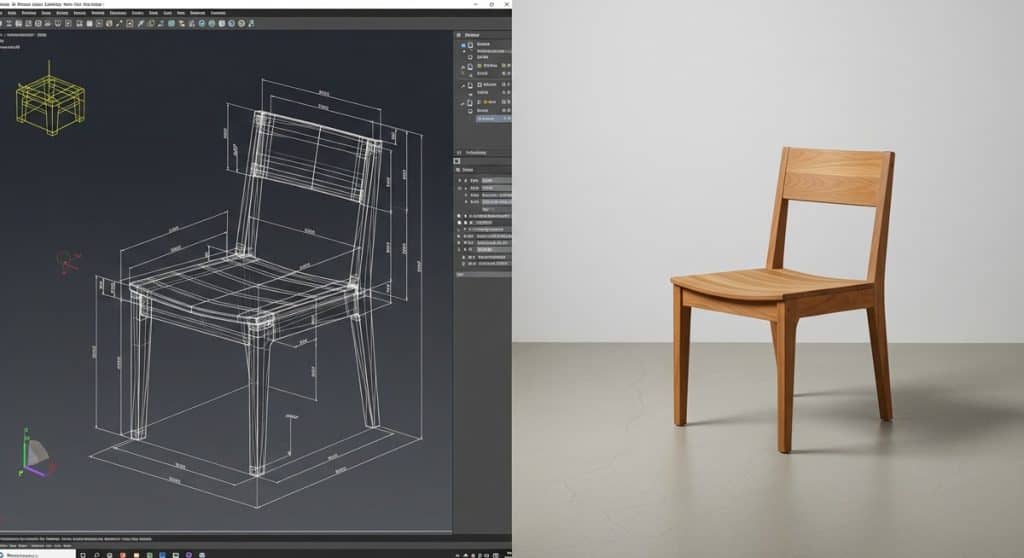The height and width of the screenshot is (558, 1024).
Task: Click the diagonal pencil-shaped toolbar icon
Action: click(x=140, y=23)
